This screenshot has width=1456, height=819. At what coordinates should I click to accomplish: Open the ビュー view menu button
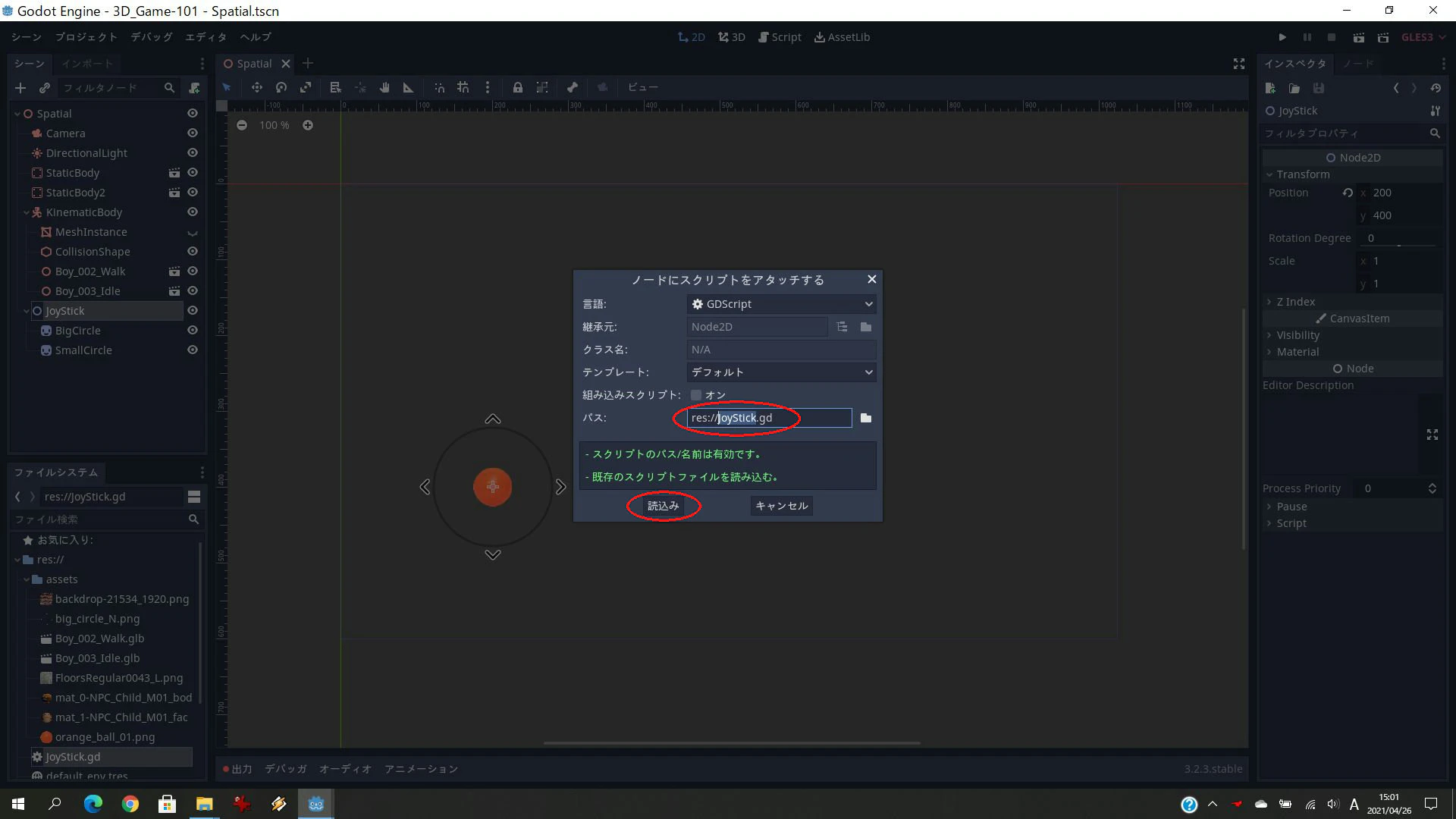tap(643, 87)
